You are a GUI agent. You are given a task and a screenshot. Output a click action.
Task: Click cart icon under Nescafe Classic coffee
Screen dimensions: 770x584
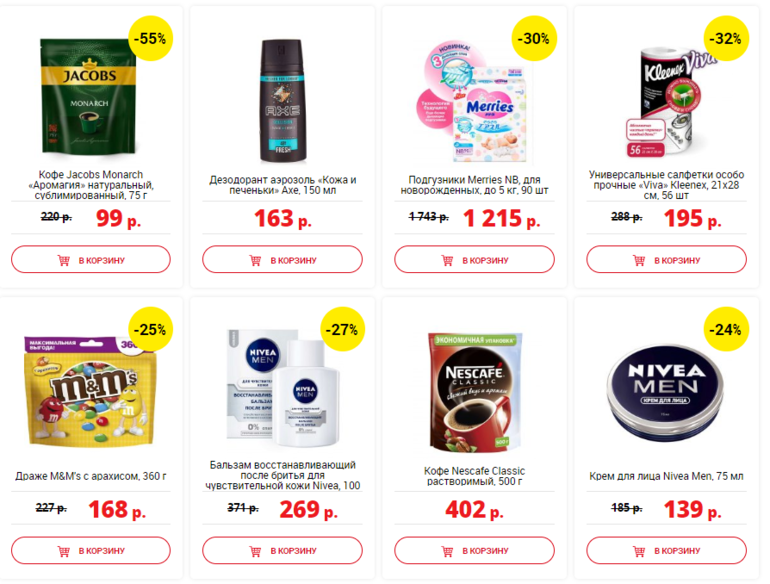point(447,551)
